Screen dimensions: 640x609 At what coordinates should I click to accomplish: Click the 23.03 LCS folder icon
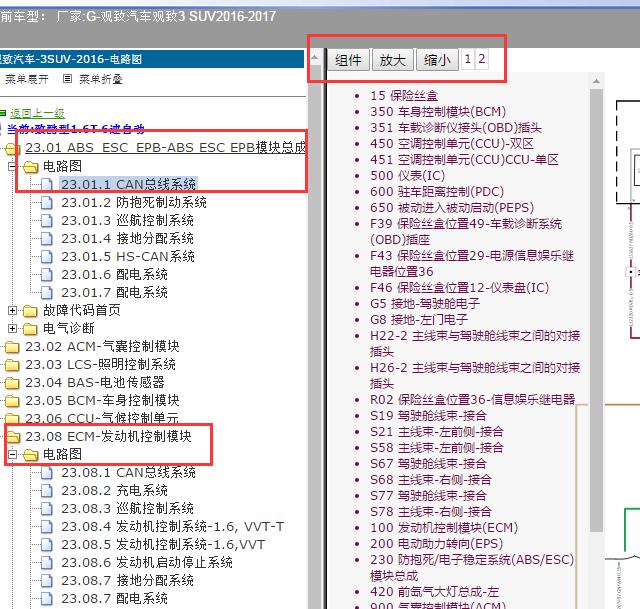tap(12, 365)
